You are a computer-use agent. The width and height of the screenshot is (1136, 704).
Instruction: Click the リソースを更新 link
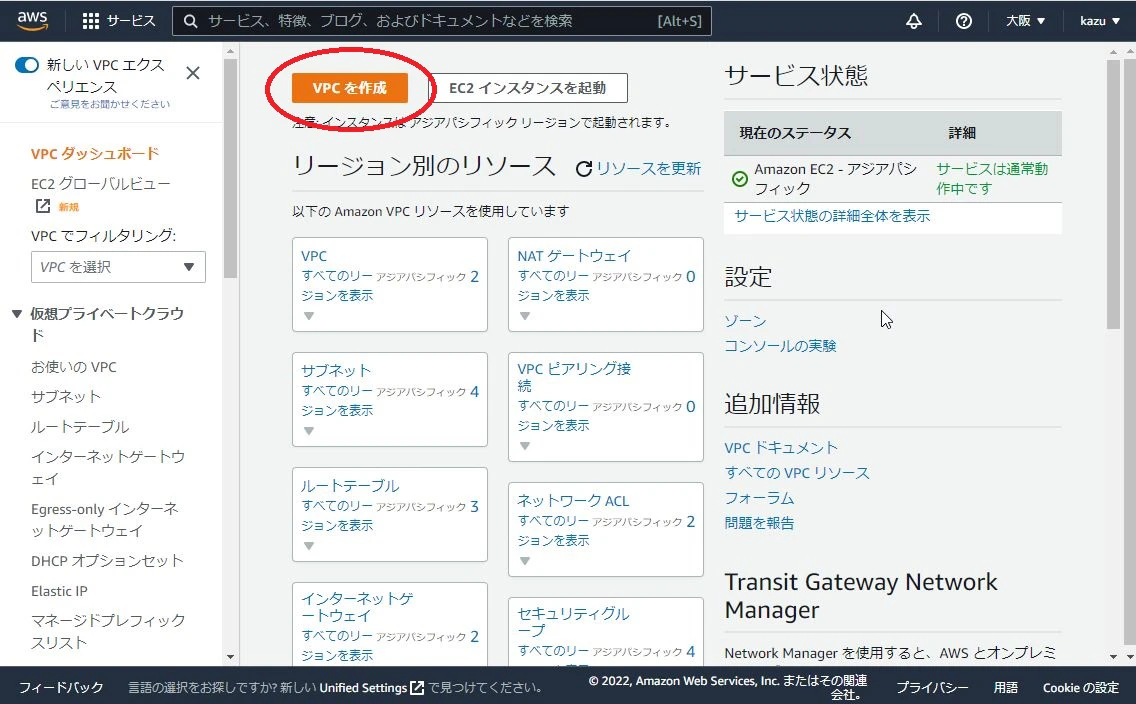648,169
